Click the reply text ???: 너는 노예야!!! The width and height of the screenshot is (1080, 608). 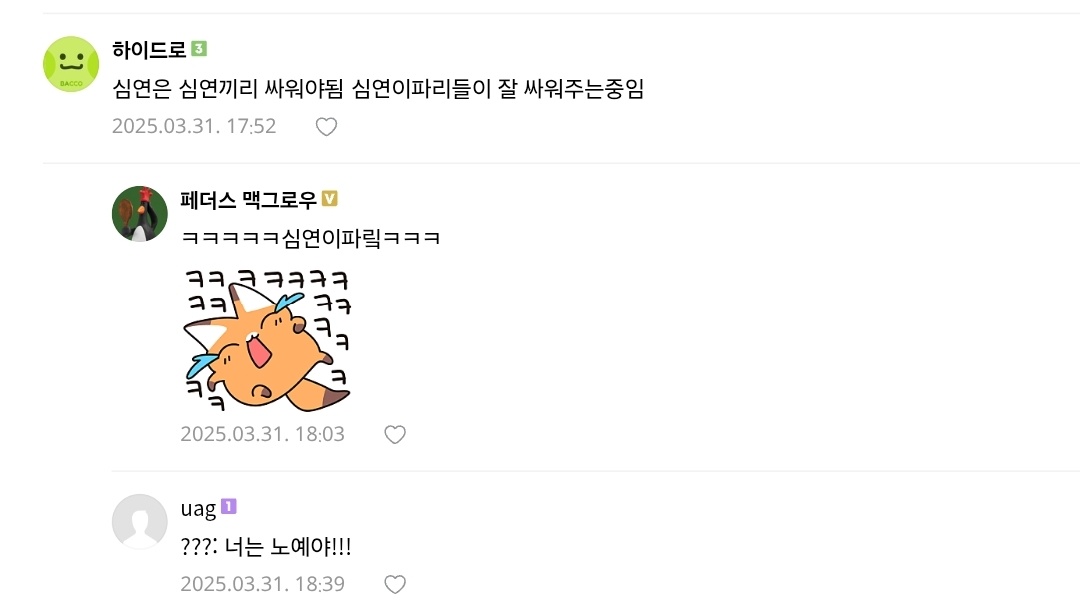point(266,547)
